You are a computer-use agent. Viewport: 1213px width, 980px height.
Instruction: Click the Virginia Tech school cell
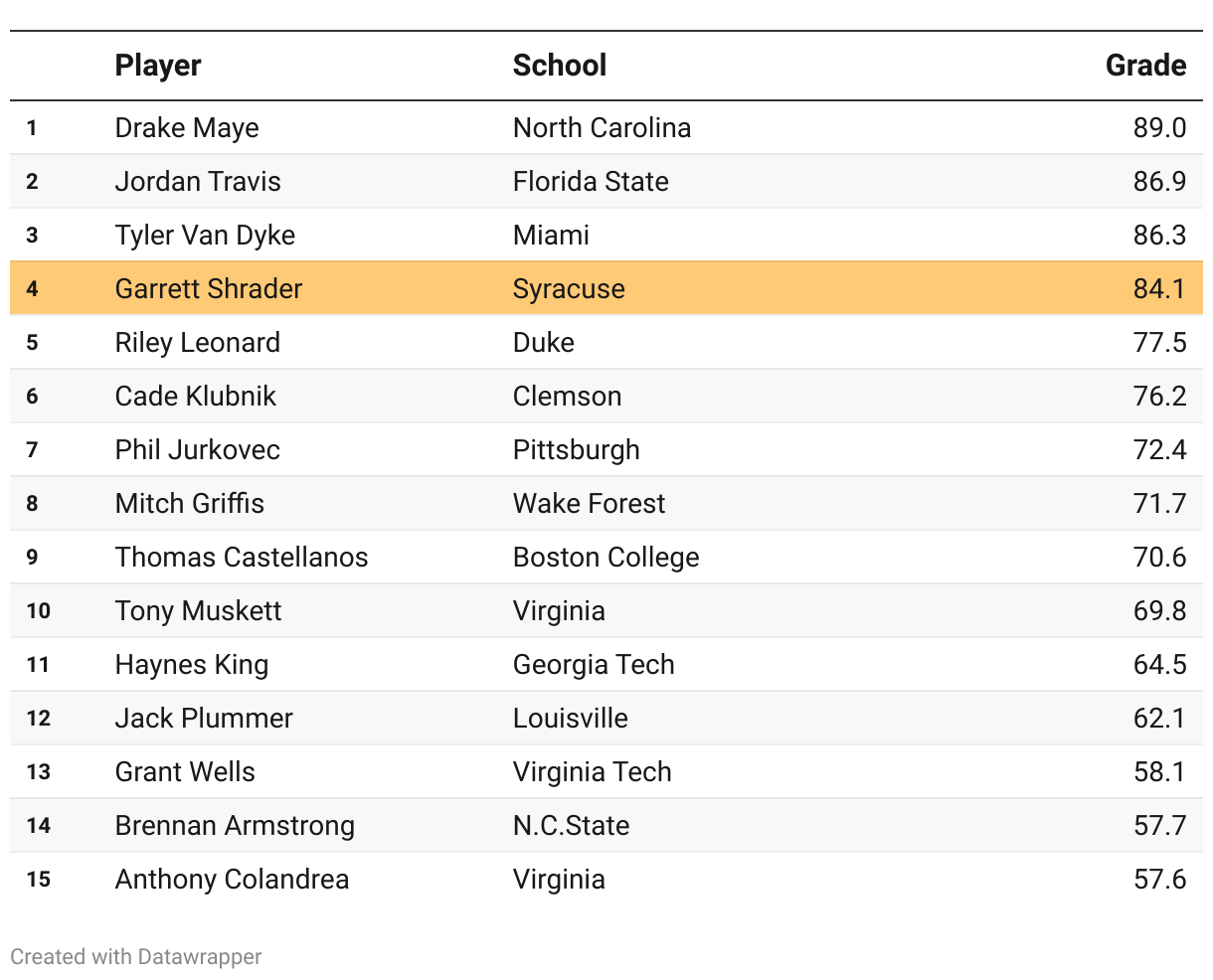[x=593, y=772]
